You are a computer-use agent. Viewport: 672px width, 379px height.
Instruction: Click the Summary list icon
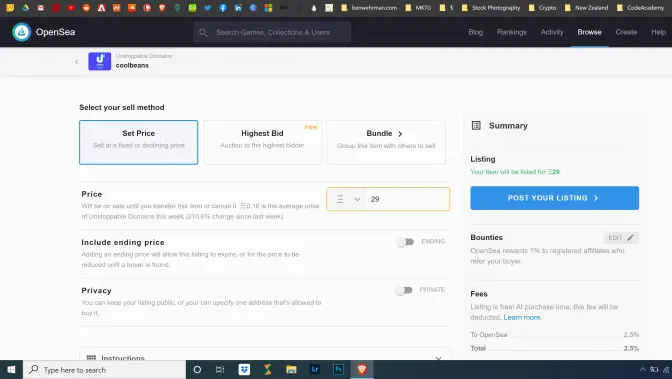(476, 126)
